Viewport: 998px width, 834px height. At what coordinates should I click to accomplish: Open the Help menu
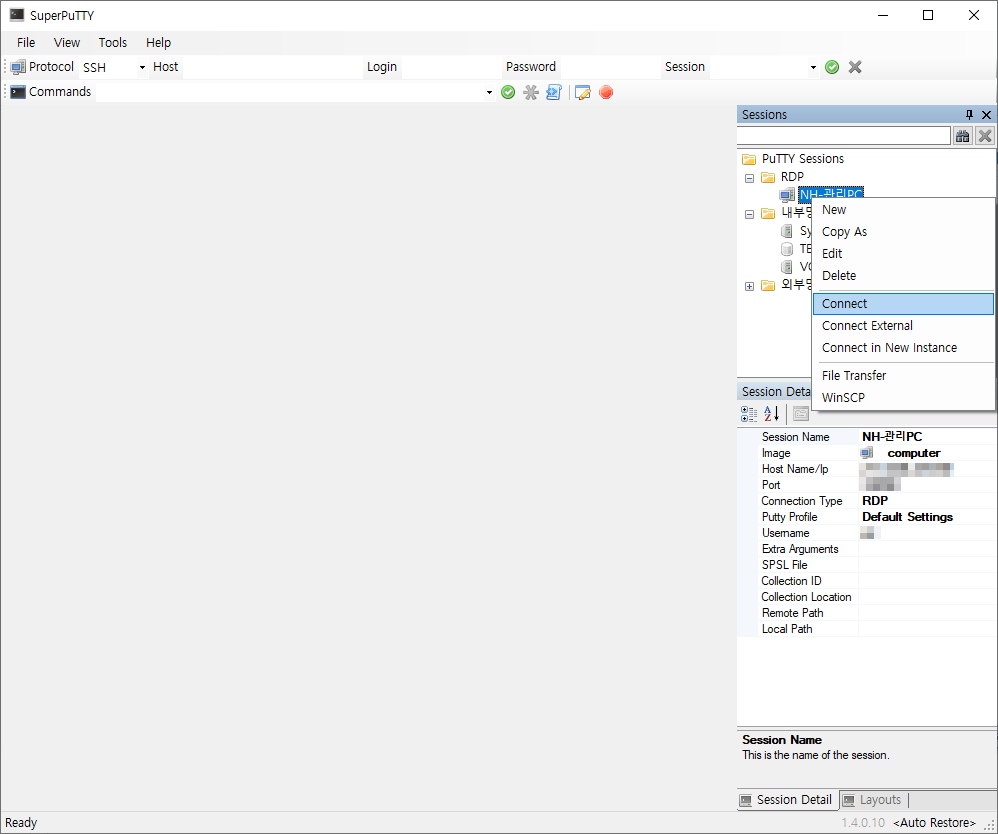tap(158, 43)
